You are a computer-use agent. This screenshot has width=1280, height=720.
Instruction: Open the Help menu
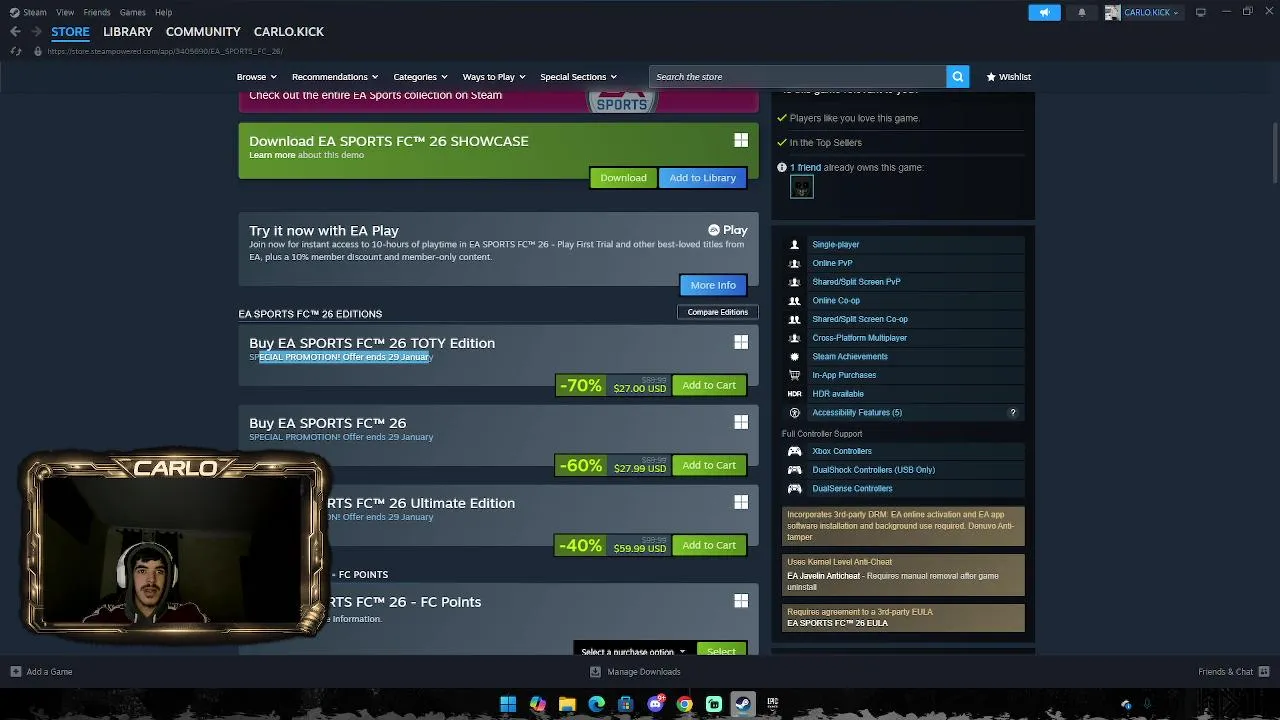click(164, 12)
